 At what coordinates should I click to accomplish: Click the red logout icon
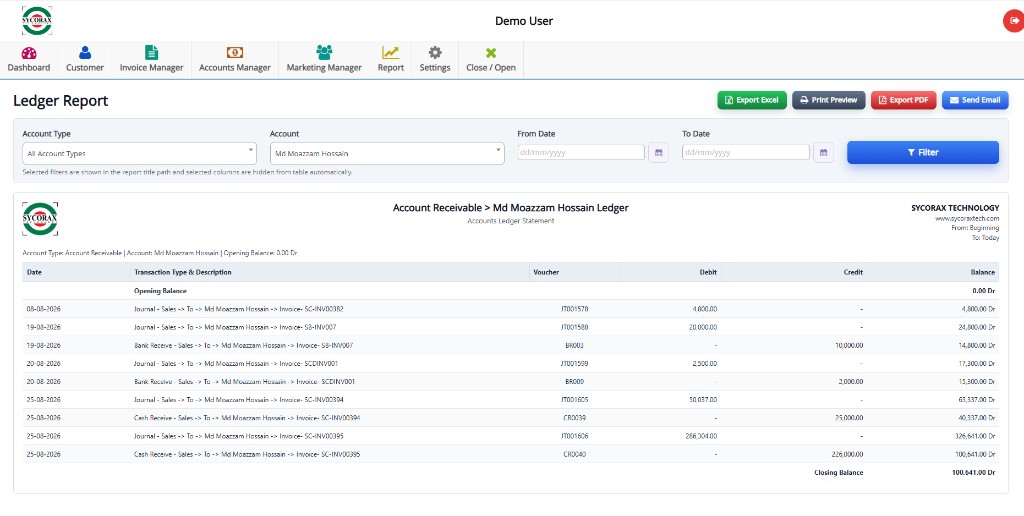coord(1014,21)
